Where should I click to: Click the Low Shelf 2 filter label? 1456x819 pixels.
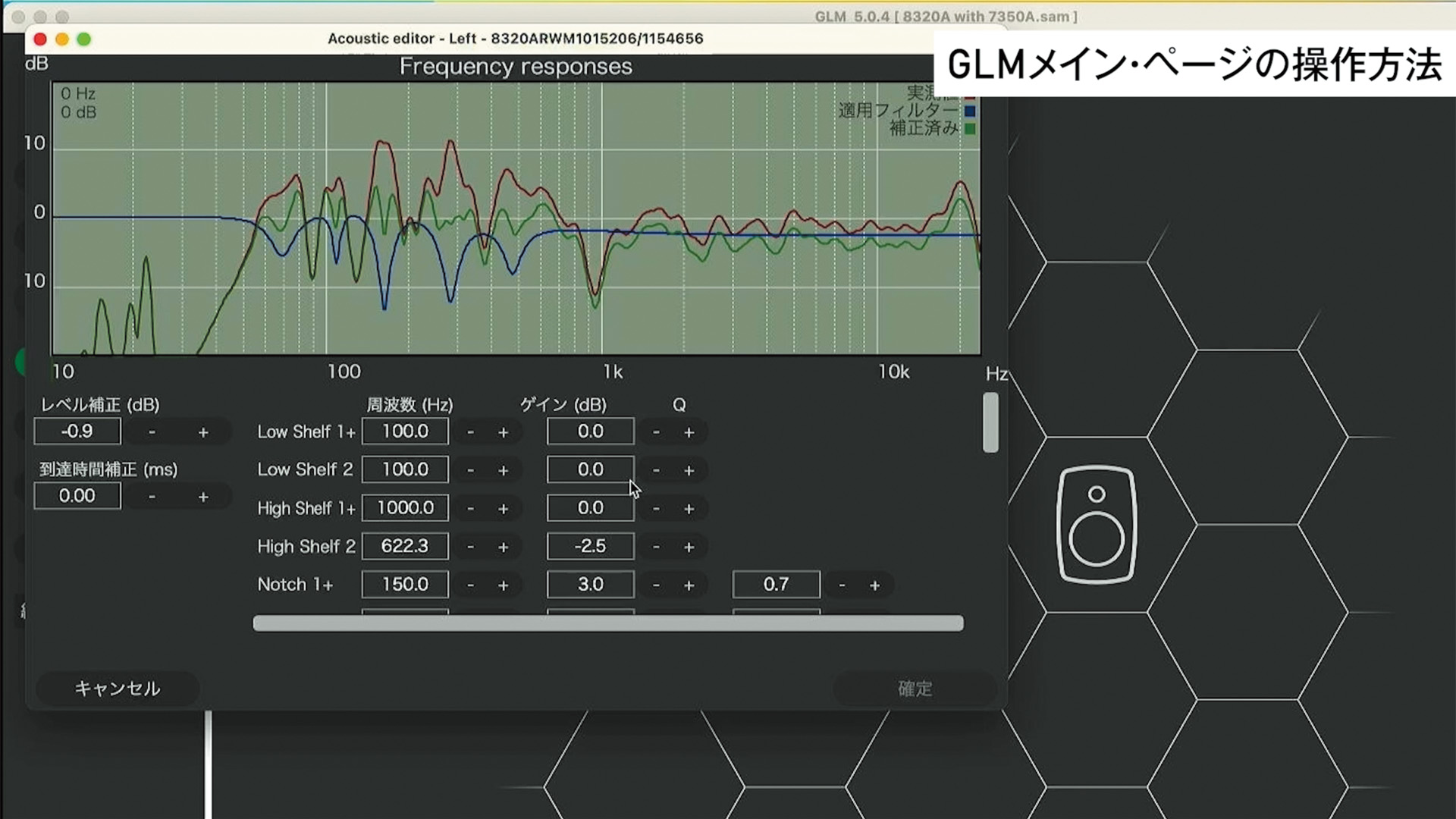coord(305,469)
